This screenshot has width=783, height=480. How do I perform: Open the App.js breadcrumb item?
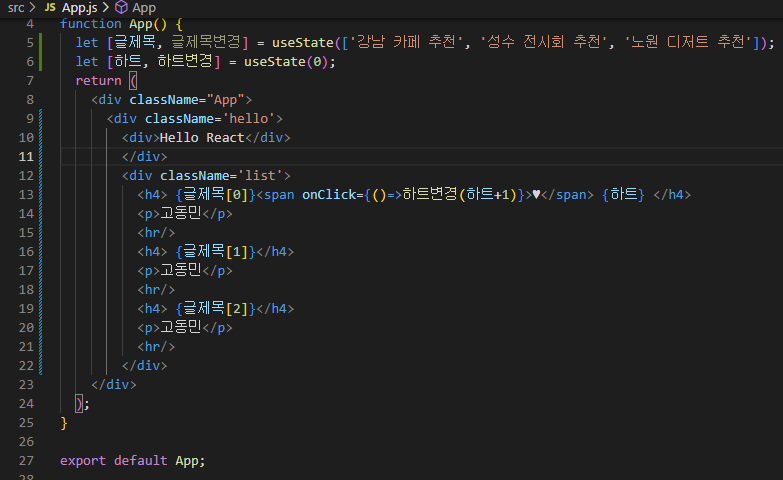click(x=79, y=7)
